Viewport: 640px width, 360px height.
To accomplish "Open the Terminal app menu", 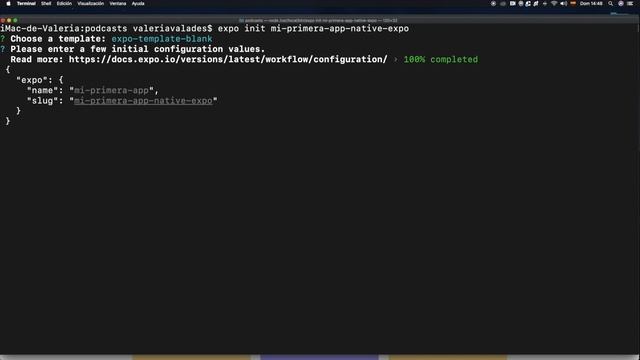I will 26,4.
